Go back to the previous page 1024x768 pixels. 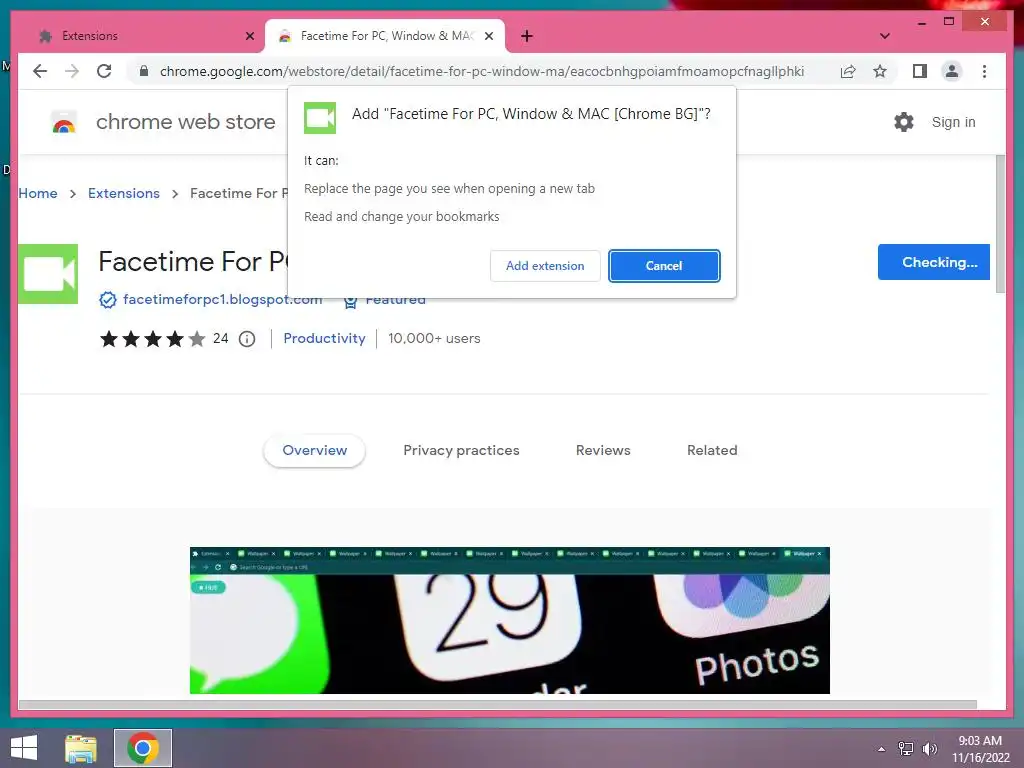point(40,71)
